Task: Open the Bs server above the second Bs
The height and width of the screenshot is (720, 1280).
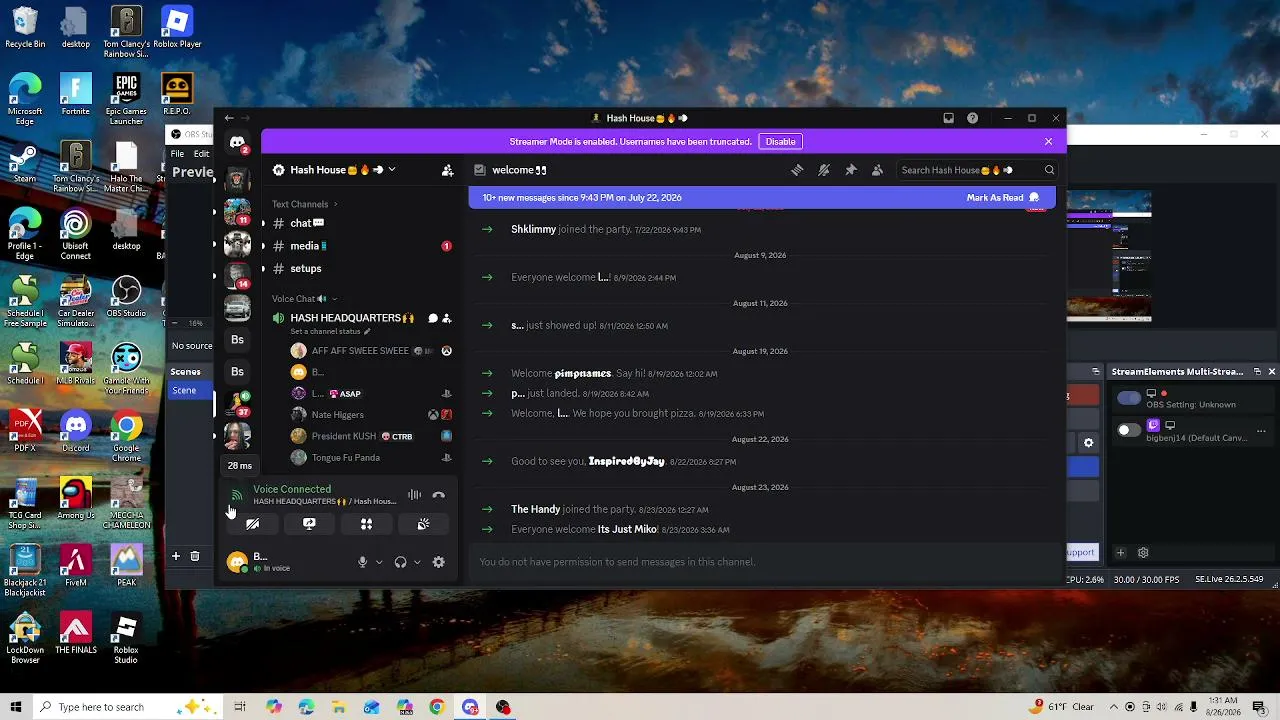Action: click(237, 340)
